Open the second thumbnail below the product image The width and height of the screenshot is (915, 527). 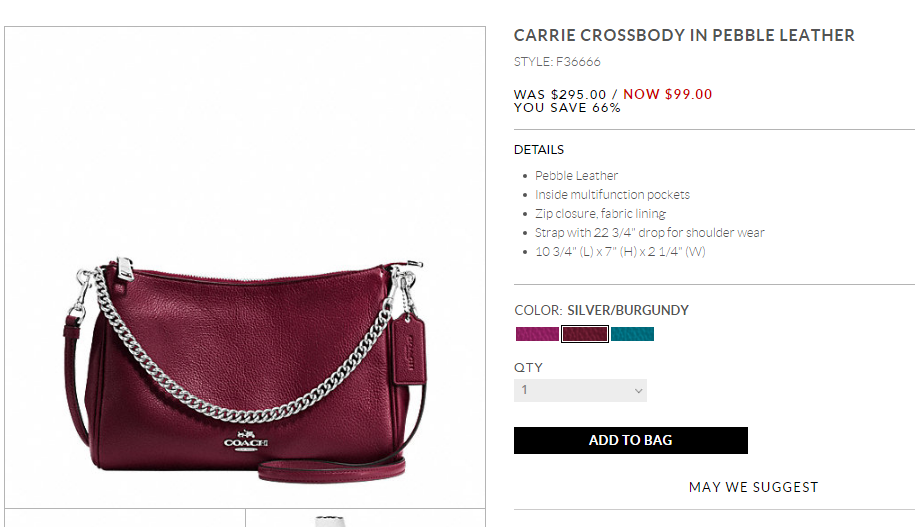point(365,519)
